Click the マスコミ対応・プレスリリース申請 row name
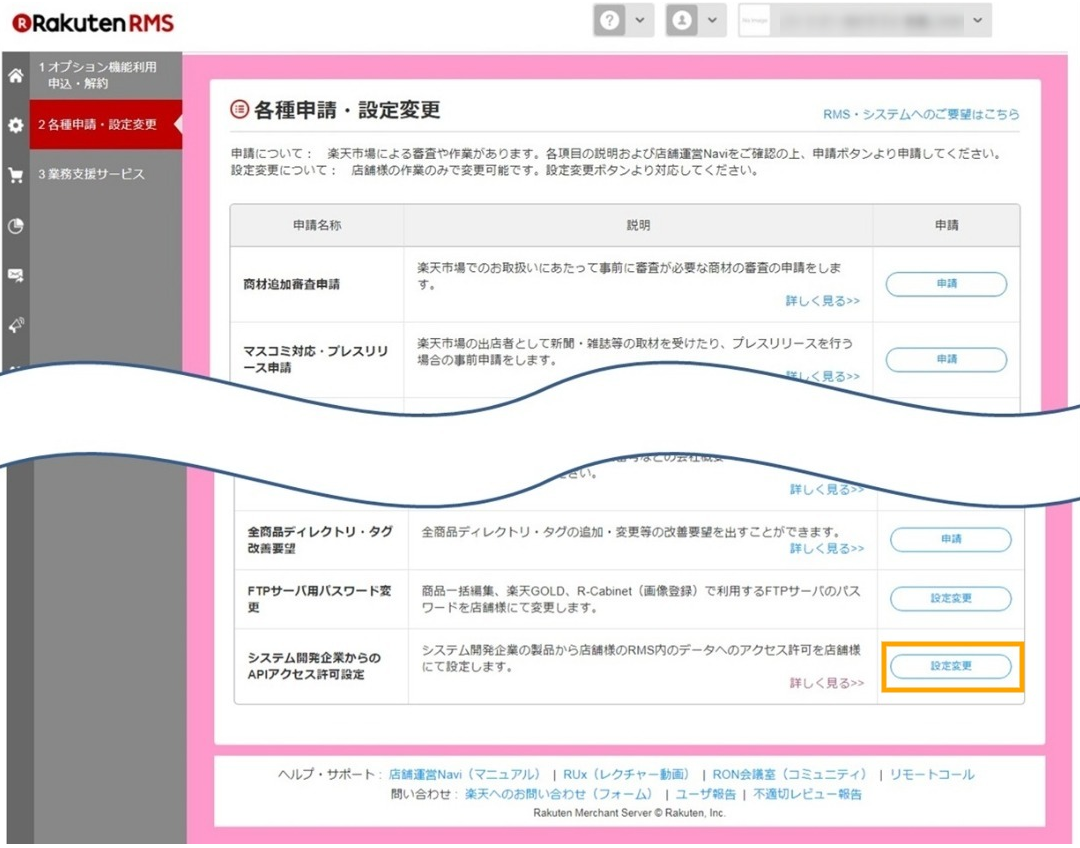1080x848 pixels. point(315,360)
